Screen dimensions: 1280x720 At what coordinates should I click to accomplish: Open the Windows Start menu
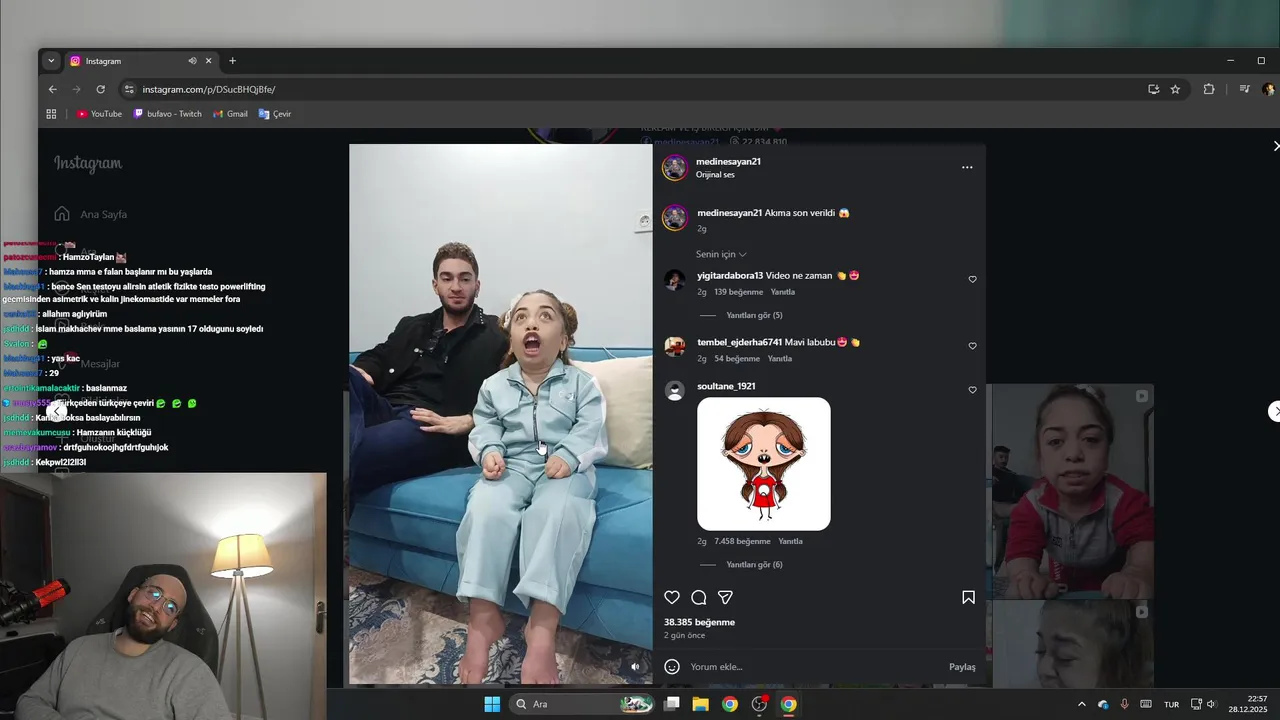(x=492, y=704)
